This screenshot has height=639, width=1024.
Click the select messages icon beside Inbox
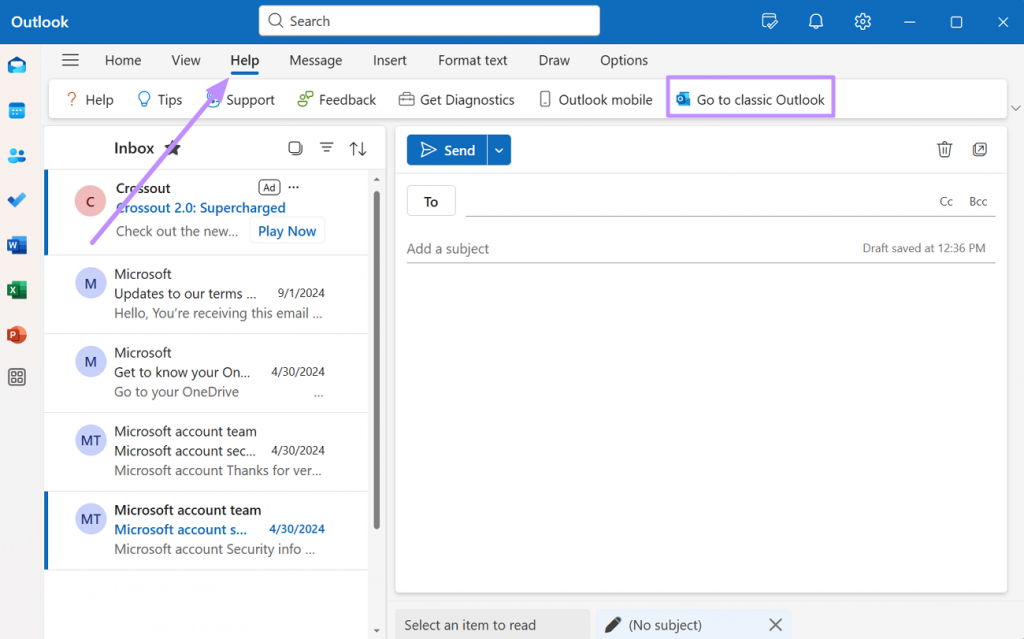coord(295,148)
